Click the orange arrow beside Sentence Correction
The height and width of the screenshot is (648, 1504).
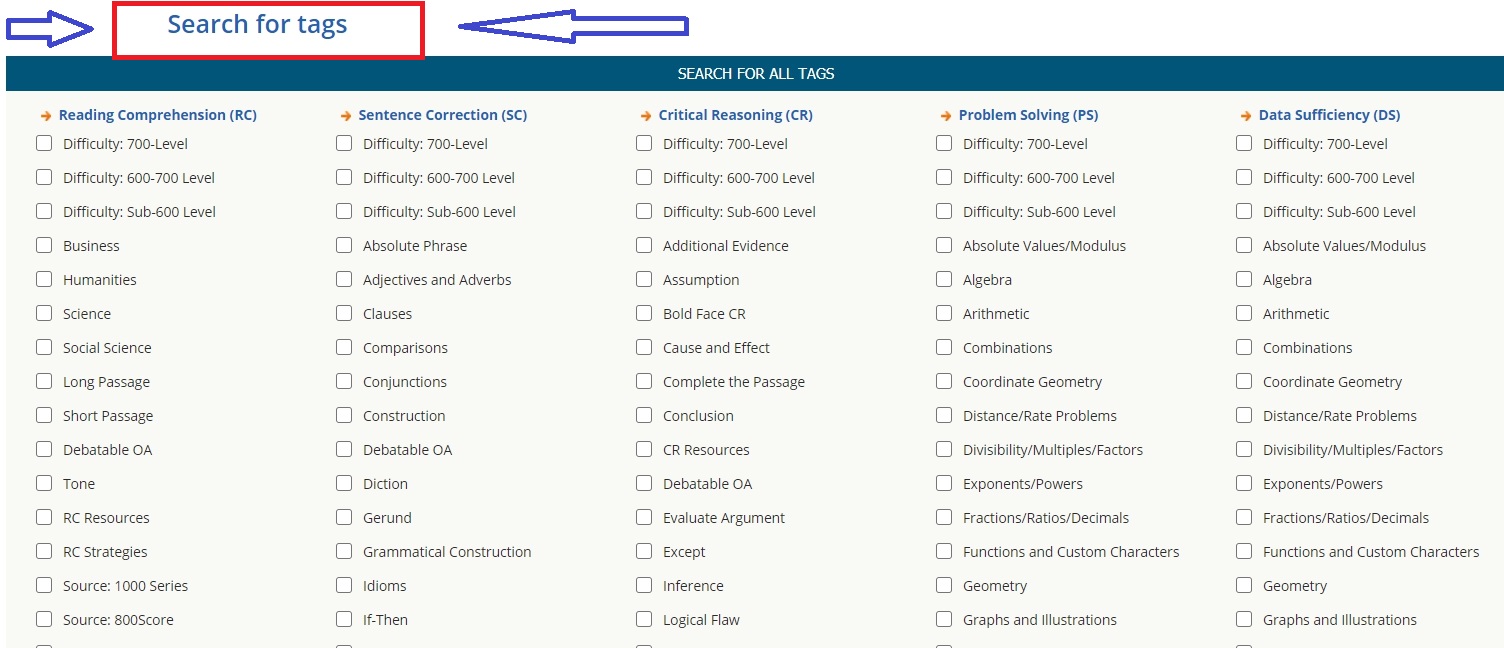[345, 116]
